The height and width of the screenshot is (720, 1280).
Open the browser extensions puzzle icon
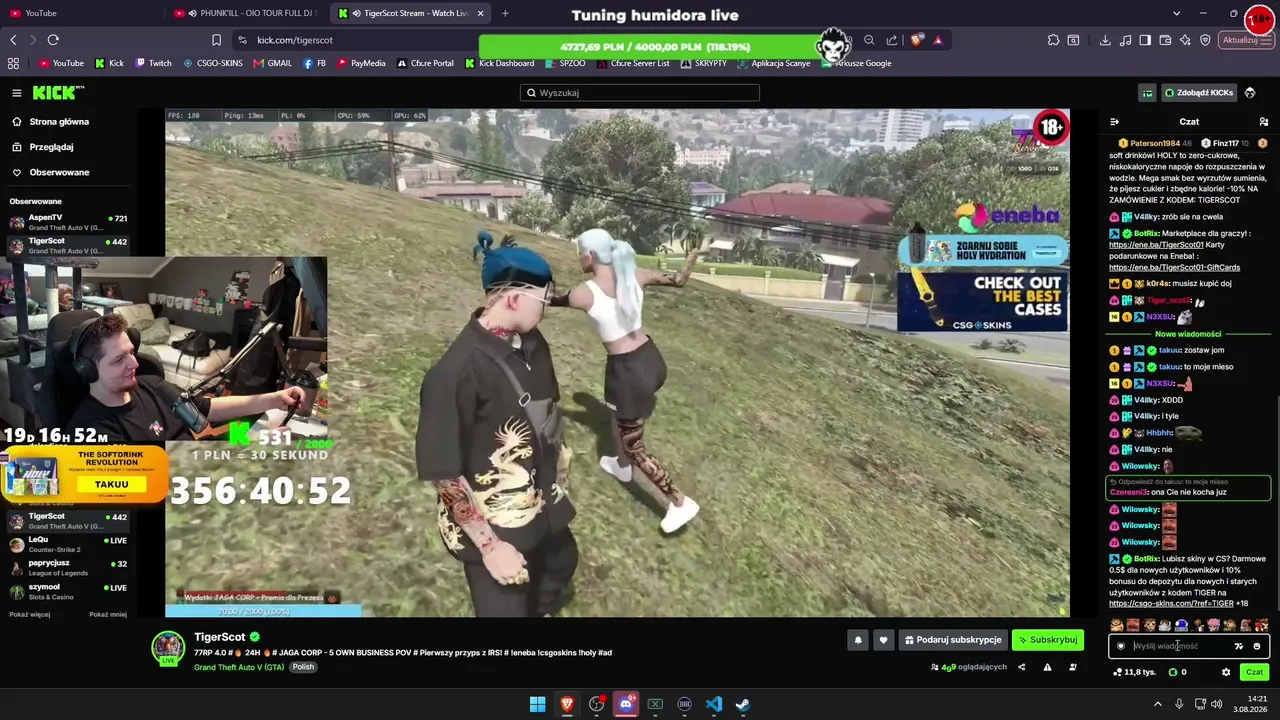point(1054,40)
